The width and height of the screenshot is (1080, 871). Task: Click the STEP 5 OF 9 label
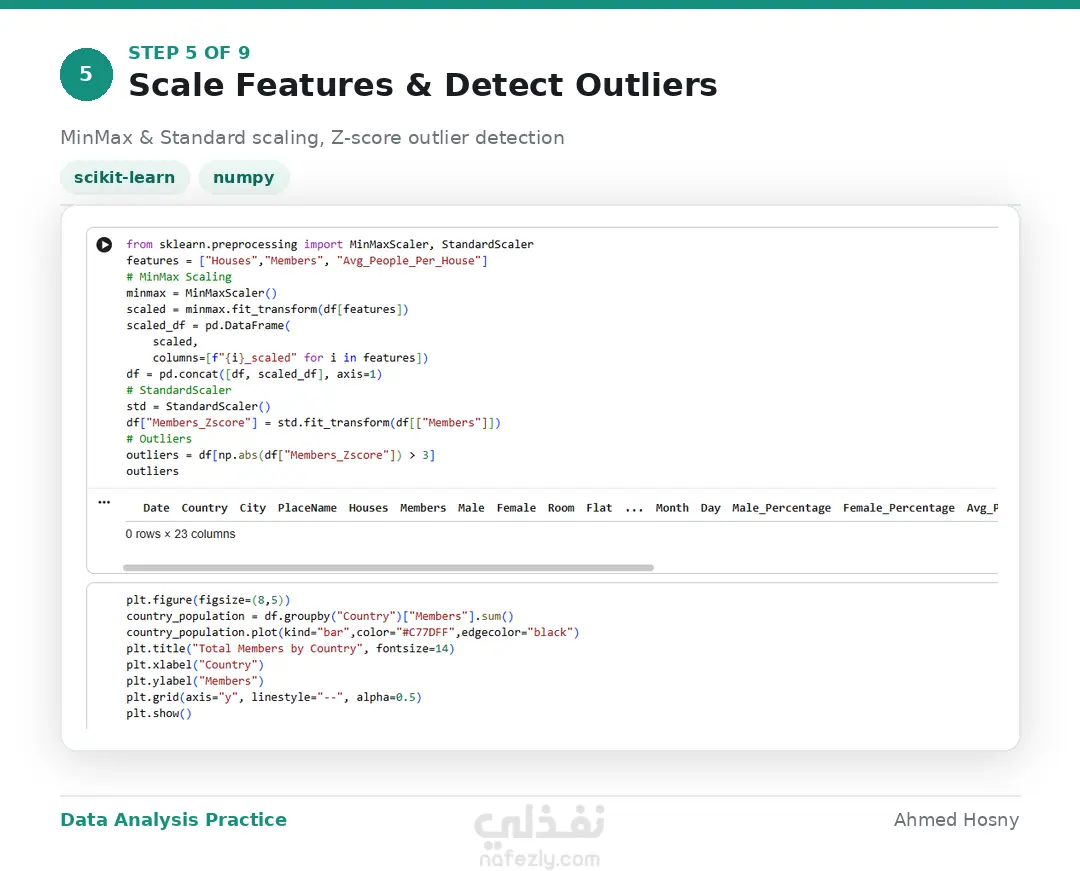189,52
